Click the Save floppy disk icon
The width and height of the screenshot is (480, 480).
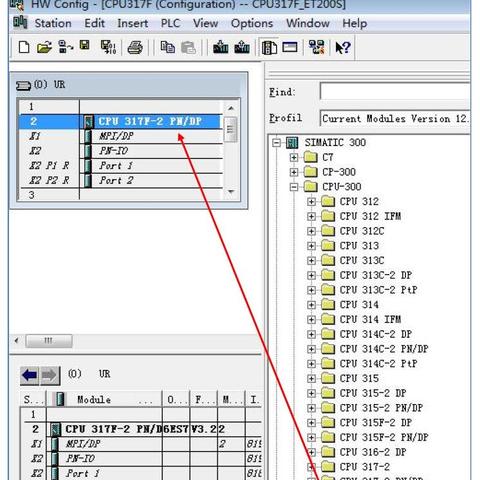(x=84, y=45)
